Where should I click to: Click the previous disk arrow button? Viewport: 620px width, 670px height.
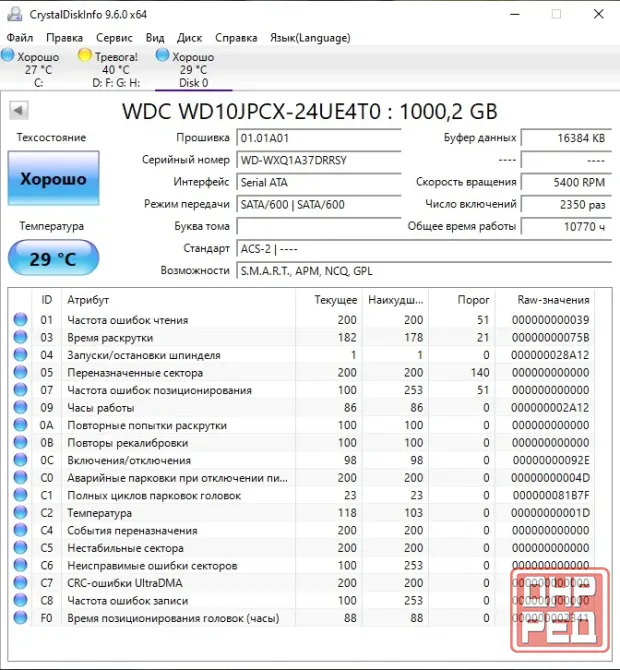[x=19, y=111]
